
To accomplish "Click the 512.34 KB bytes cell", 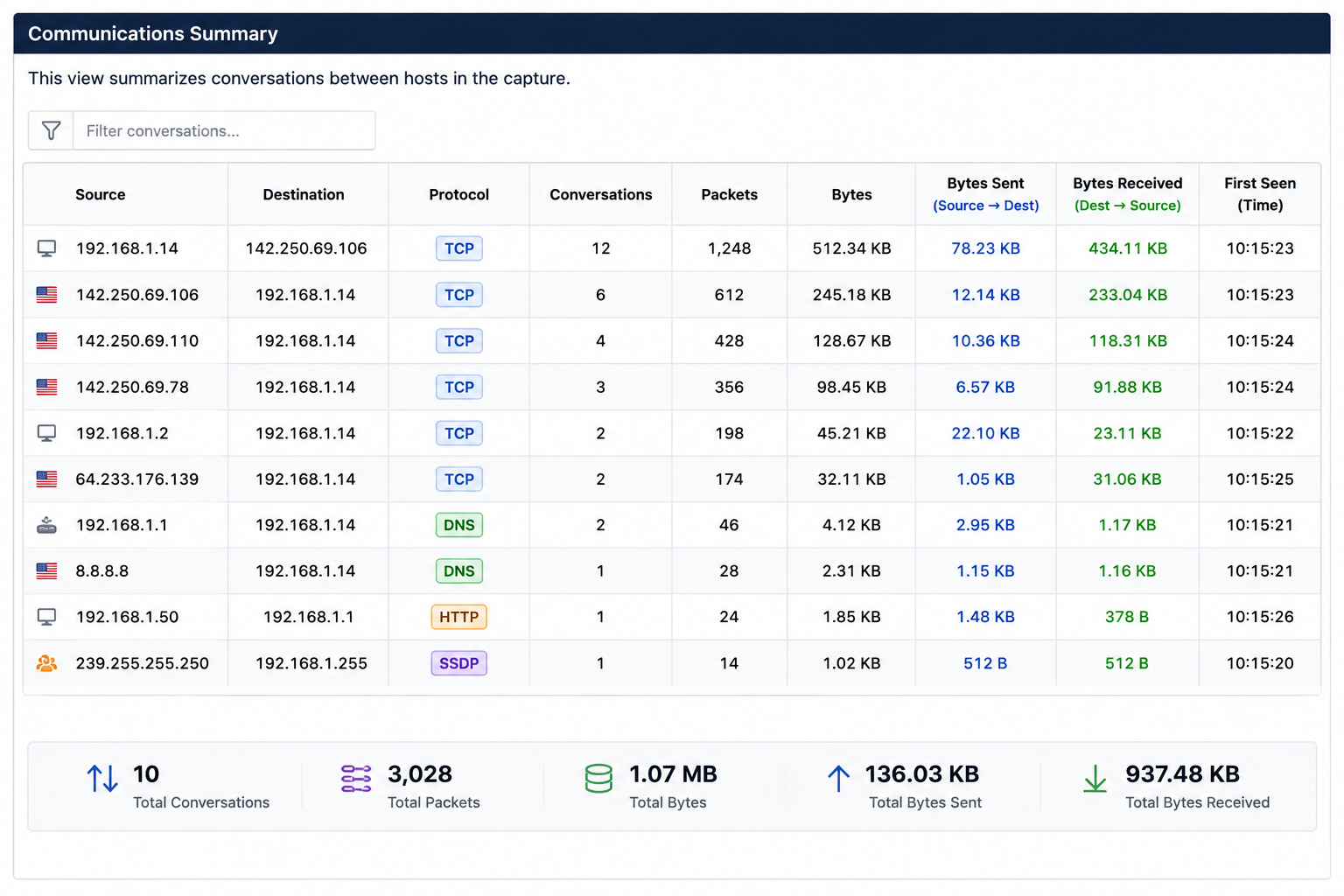I will (x=852, y=248).
